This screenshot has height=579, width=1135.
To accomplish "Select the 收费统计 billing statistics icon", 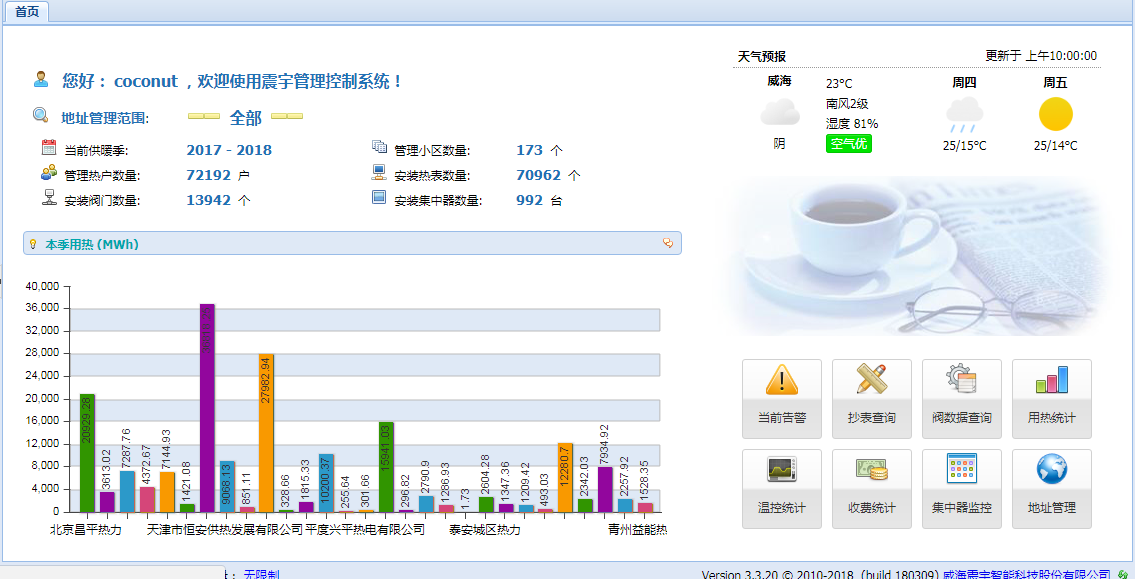I will click(871, 488).
